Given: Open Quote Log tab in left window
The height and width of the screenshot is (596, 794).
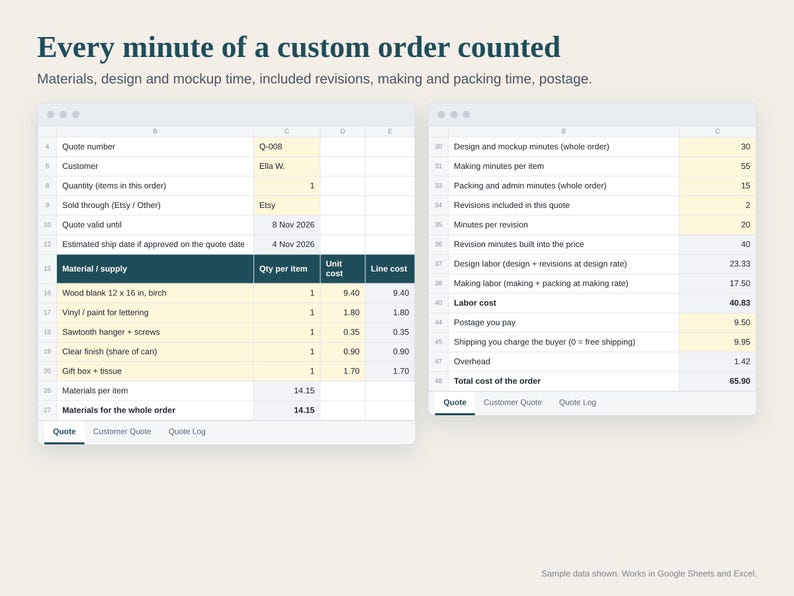Looking at the screenshot, I should click(187, 431).
